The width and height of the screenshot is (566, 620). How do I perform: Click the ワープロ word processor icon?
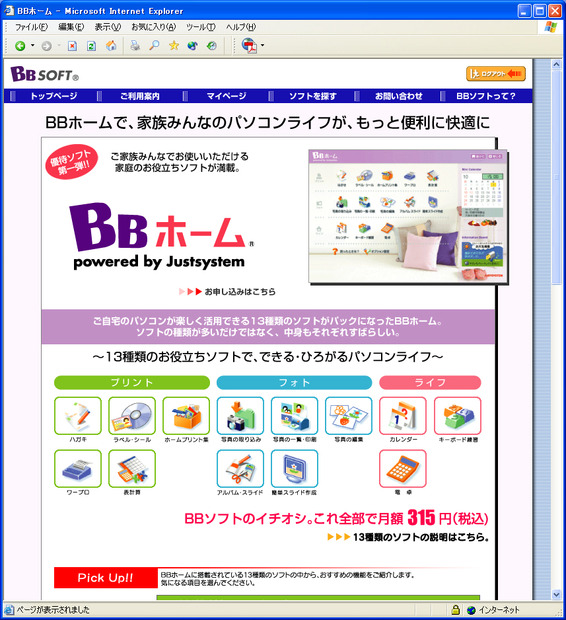point(78,469)
